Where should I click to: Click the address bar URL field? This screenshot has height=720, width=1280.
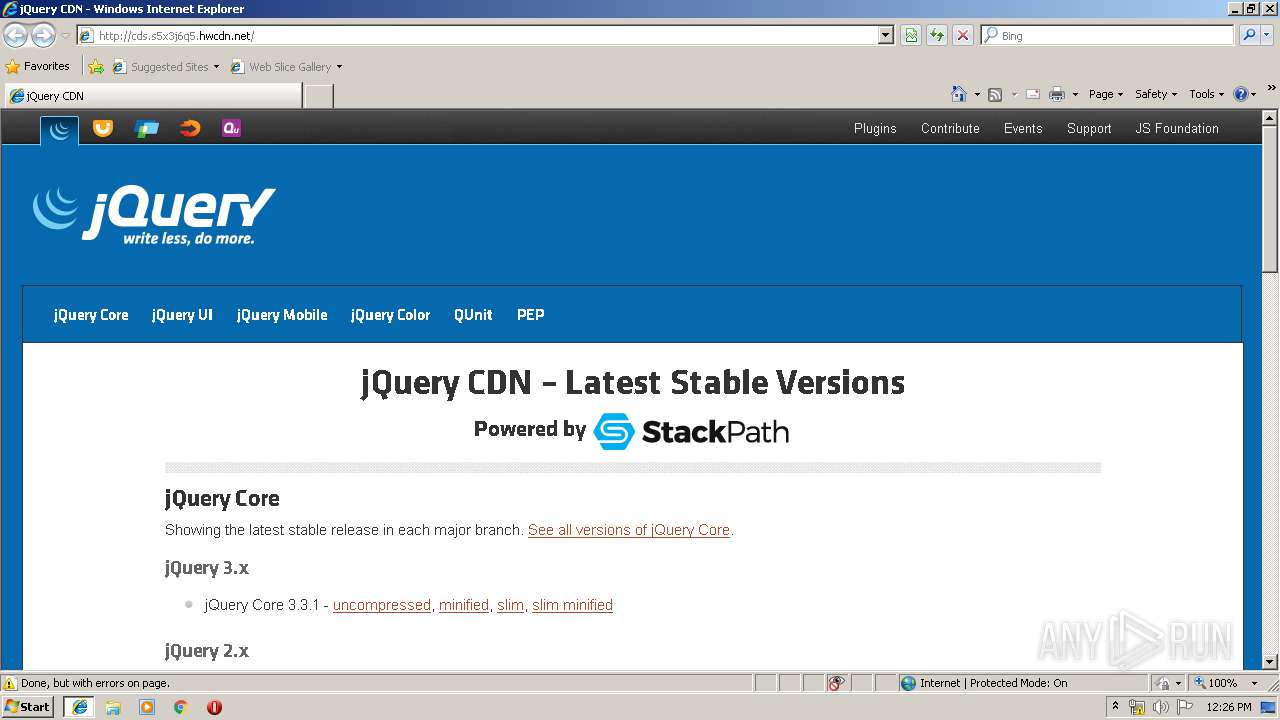(479, 36)
